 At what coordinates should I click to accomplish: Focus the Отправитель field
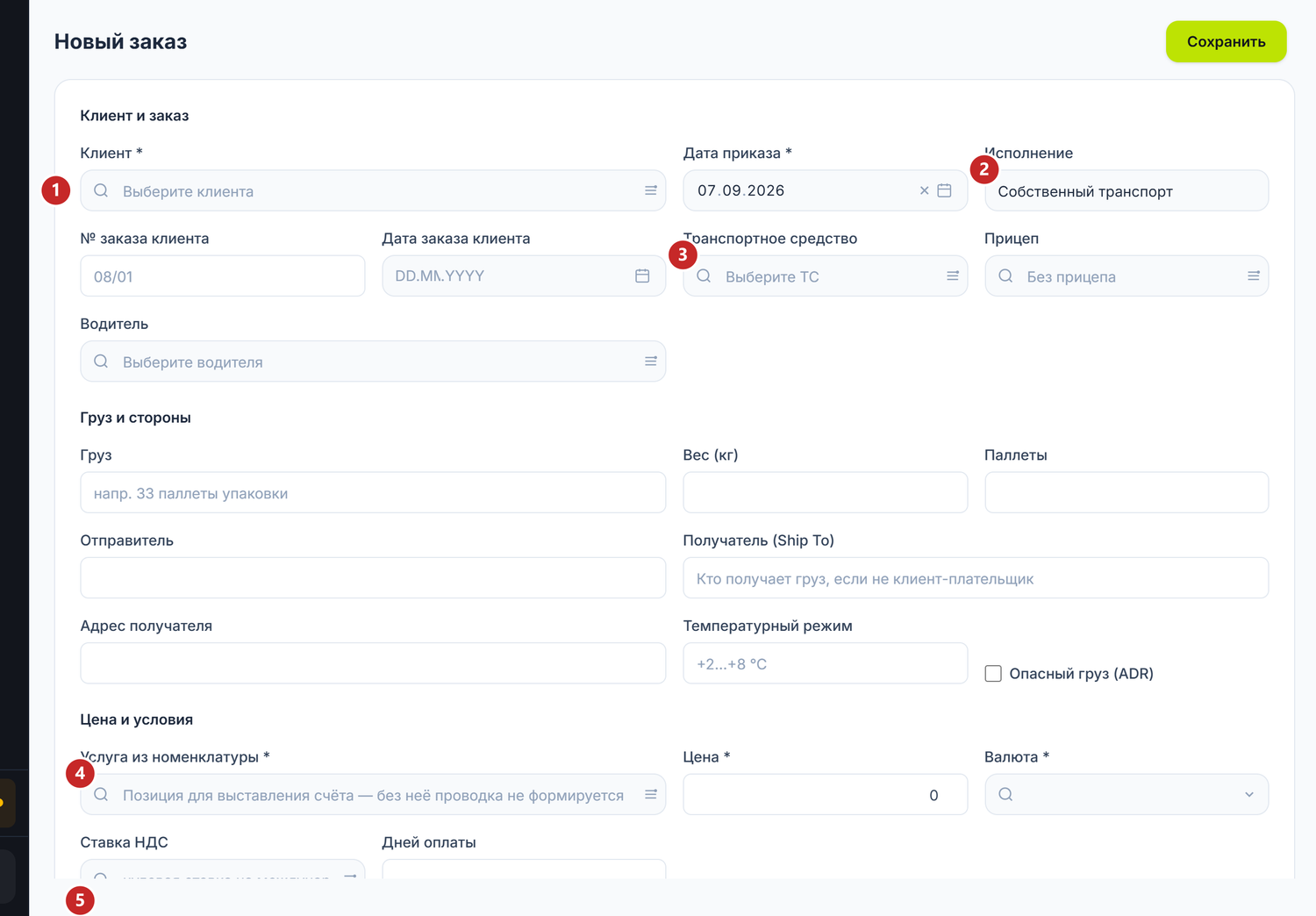[x=373, y=578]
